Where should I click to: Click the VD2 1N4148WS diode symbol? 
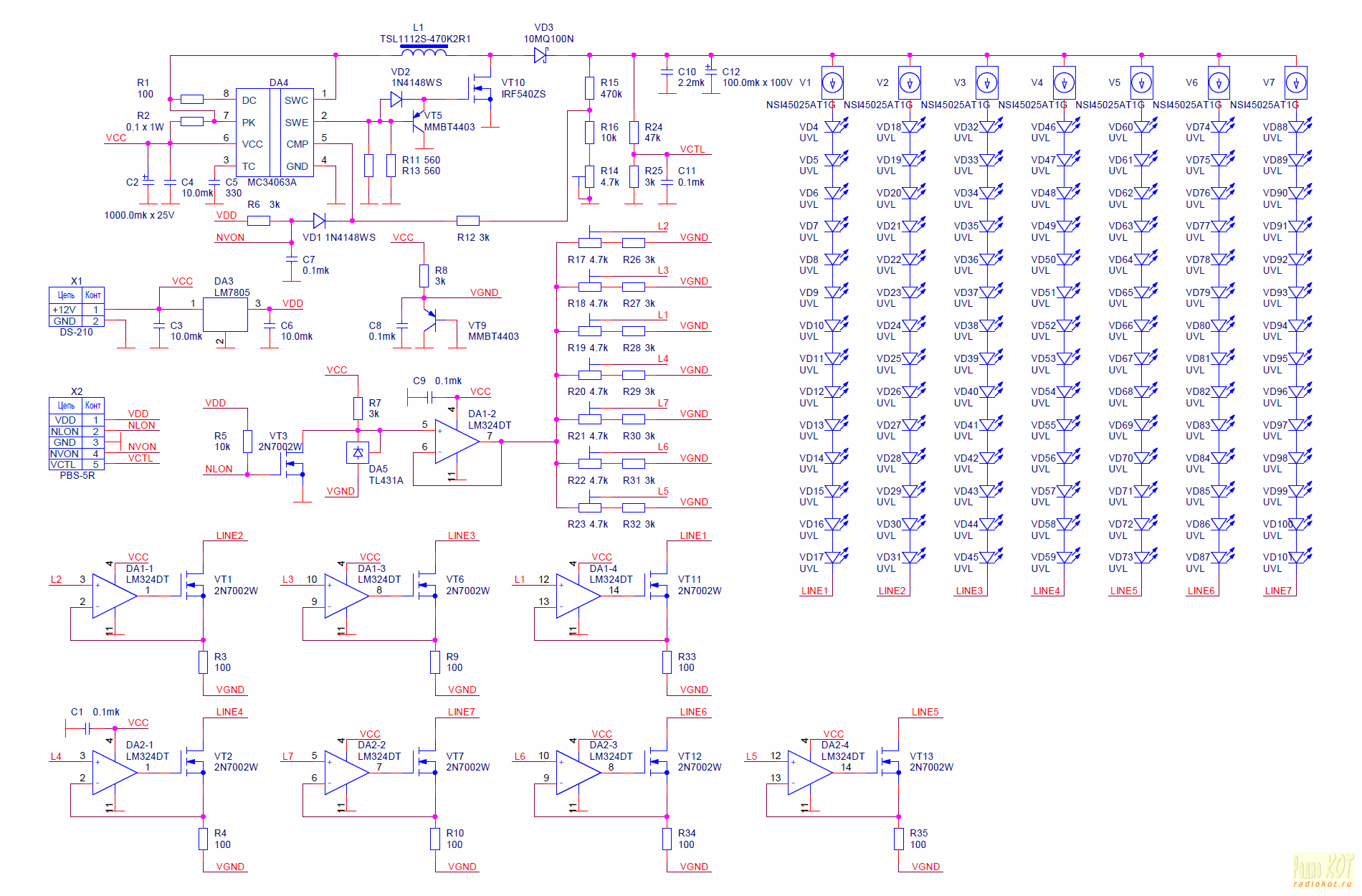[x=396, y=100]
